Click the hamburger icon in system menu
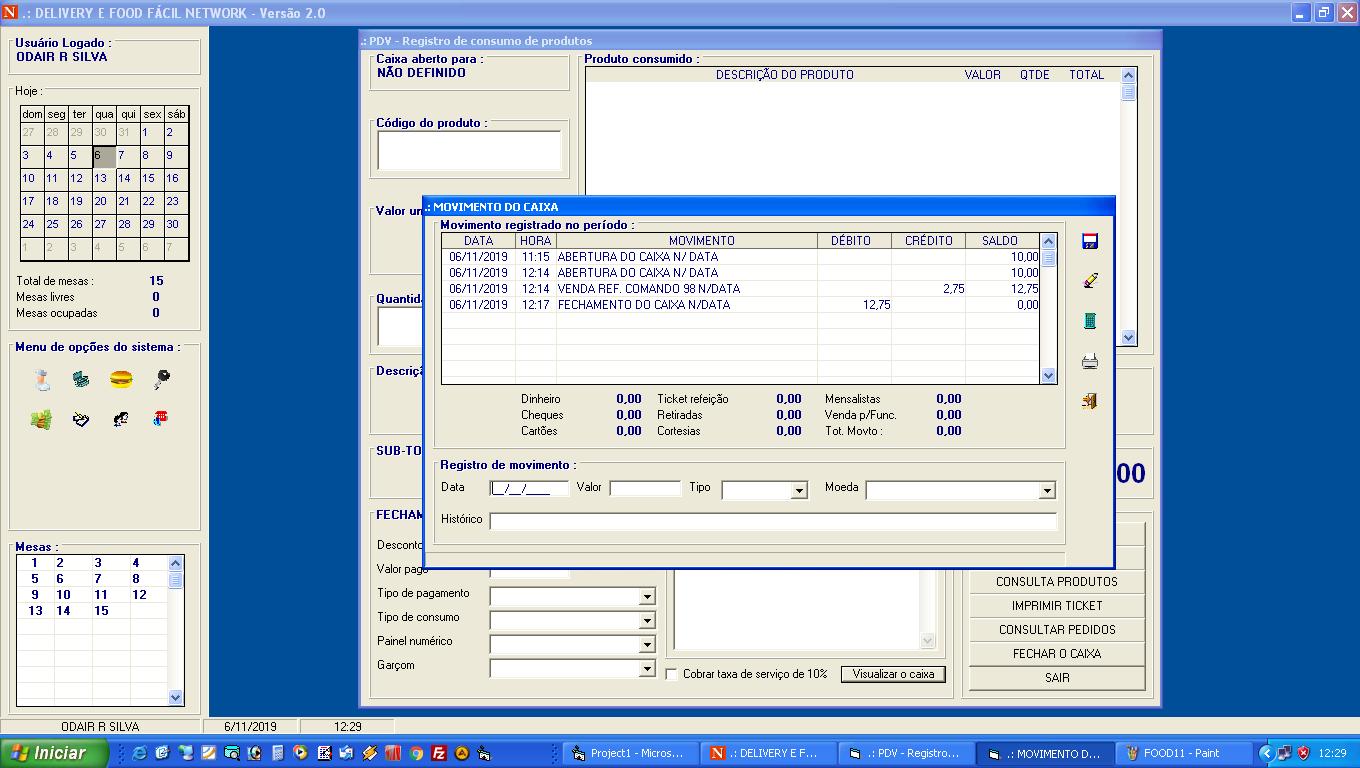 pyautogui.click(x=121, y=380)
